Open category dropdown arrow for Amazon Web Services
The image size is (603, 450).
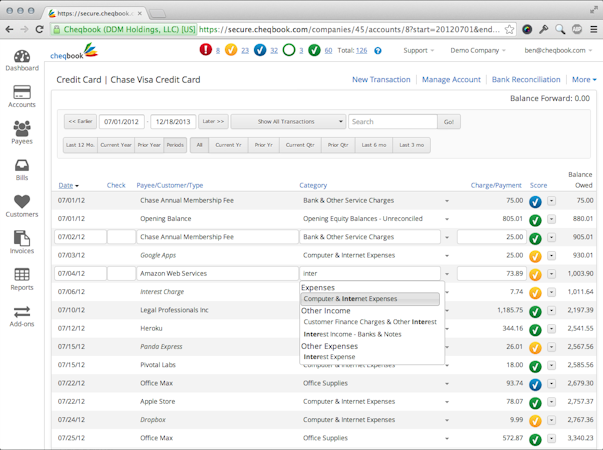click(447, 274)
